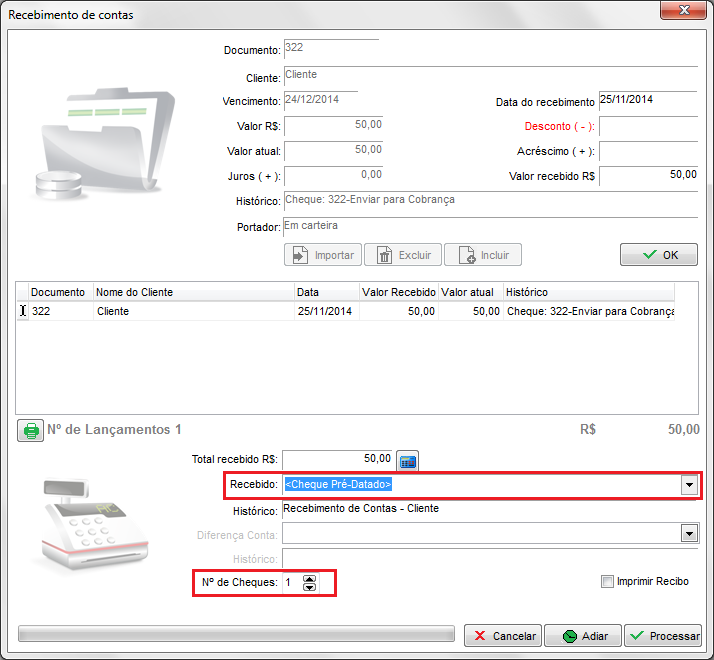This screenshot has height=660, width=714.
Task: Click the Adiar button
Action: click(583, 636)
